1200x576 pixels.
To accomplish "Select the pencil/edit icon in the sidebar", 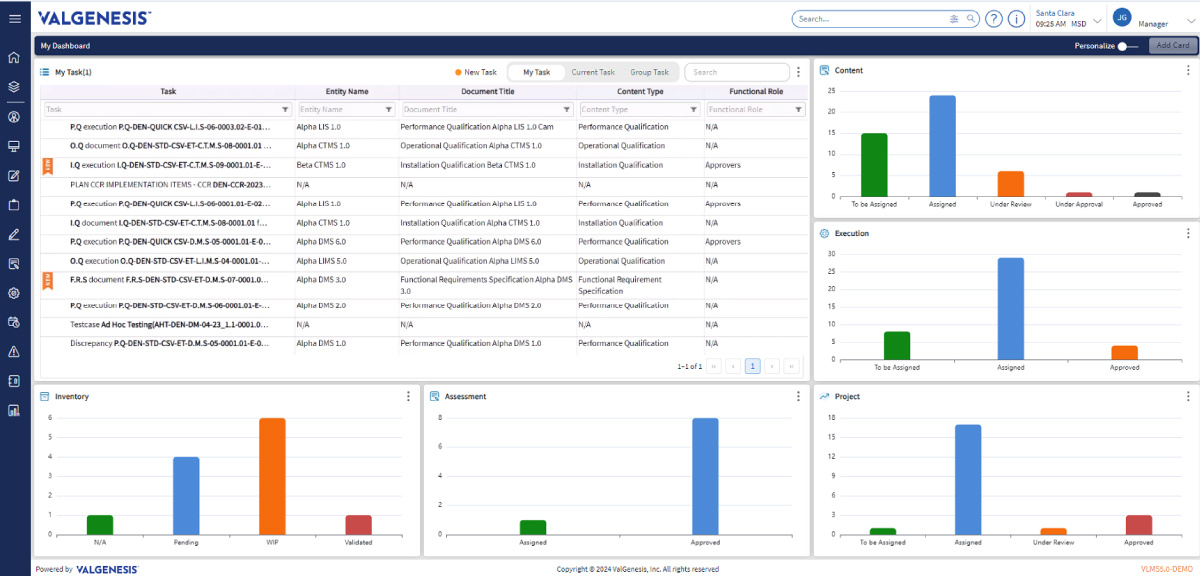I will pyautogui.click(x=14, y=234).
